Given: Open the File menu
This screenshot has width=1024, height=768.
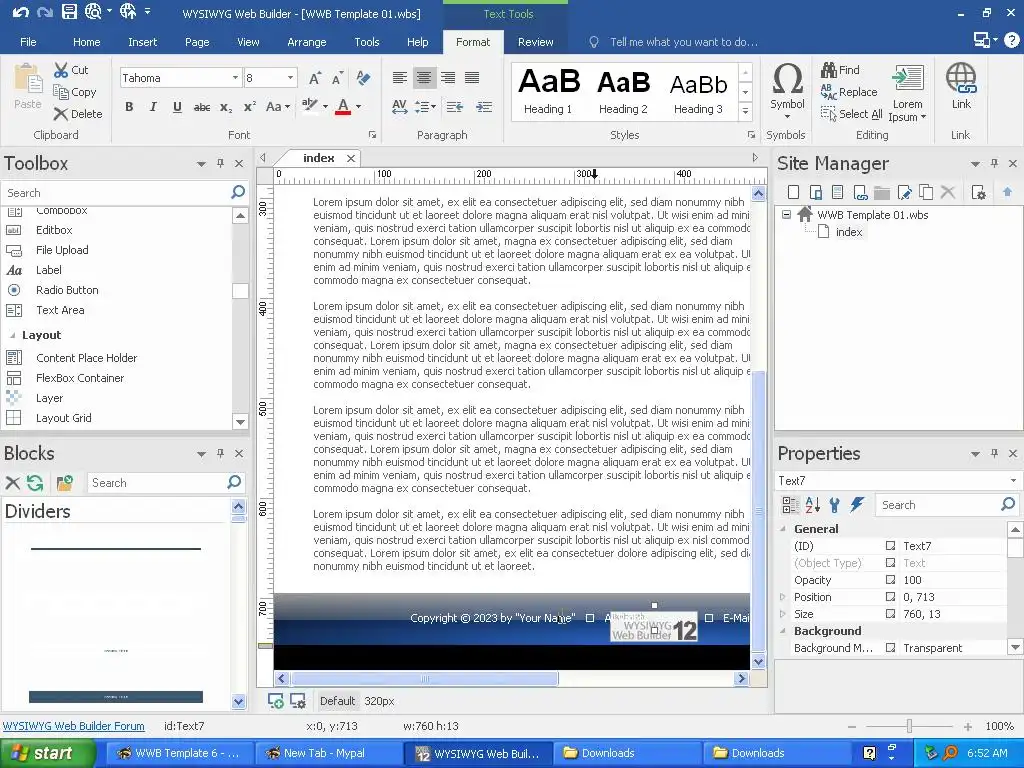Looking at the screenshot, I should tap(28, 42).
